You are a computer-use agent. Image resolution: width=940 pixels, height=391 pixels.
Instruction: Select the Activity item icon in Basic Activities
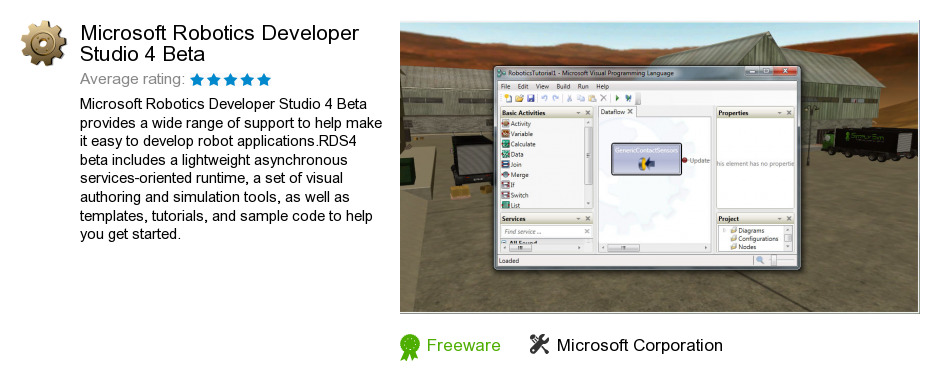coord(505,124)
